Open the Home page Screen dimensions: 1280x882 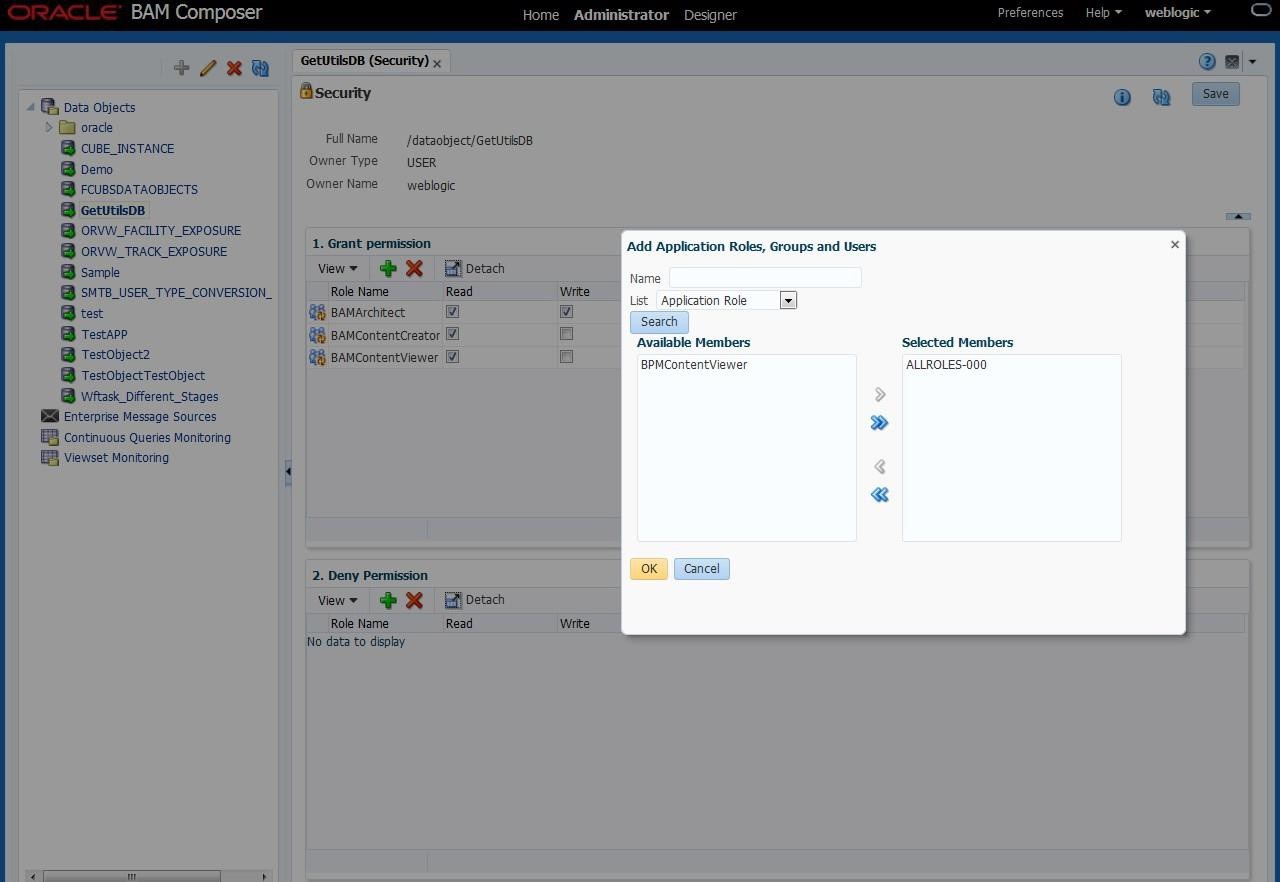[x=541, y=15]
